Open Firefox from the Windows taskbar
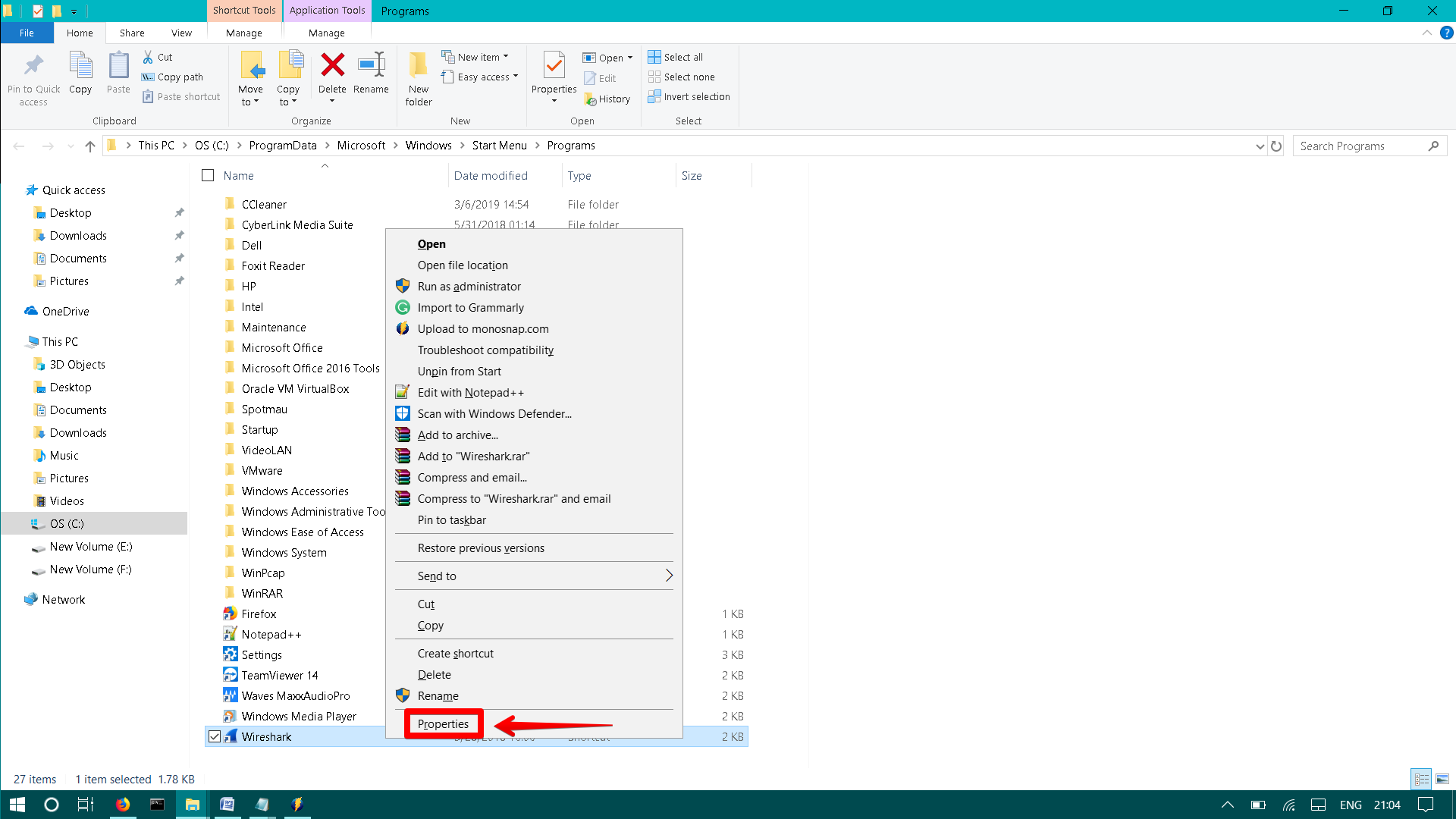 pyautogui.click(x=122, y=805)
